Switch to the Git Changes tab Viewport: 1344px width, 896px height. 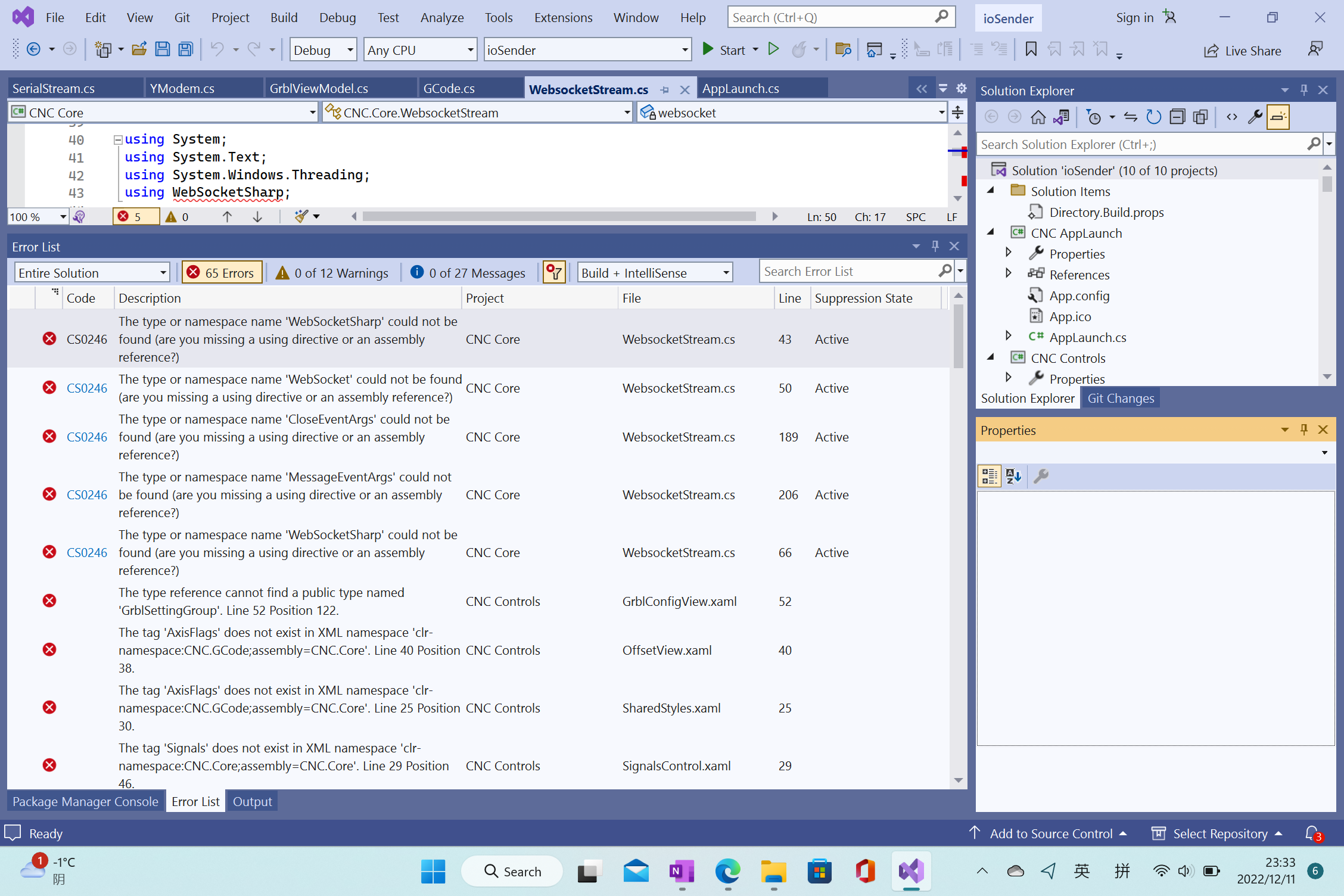coord(1120,398)
